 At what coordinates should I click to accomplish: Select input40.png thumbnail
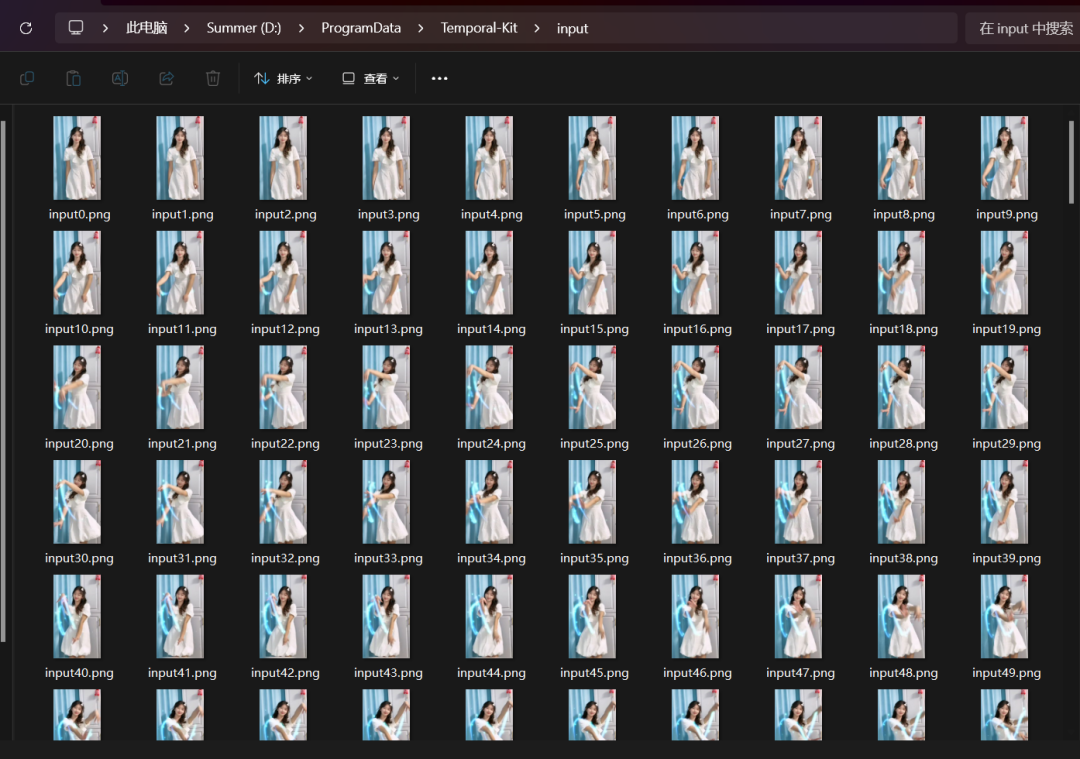tap(77, 616)
